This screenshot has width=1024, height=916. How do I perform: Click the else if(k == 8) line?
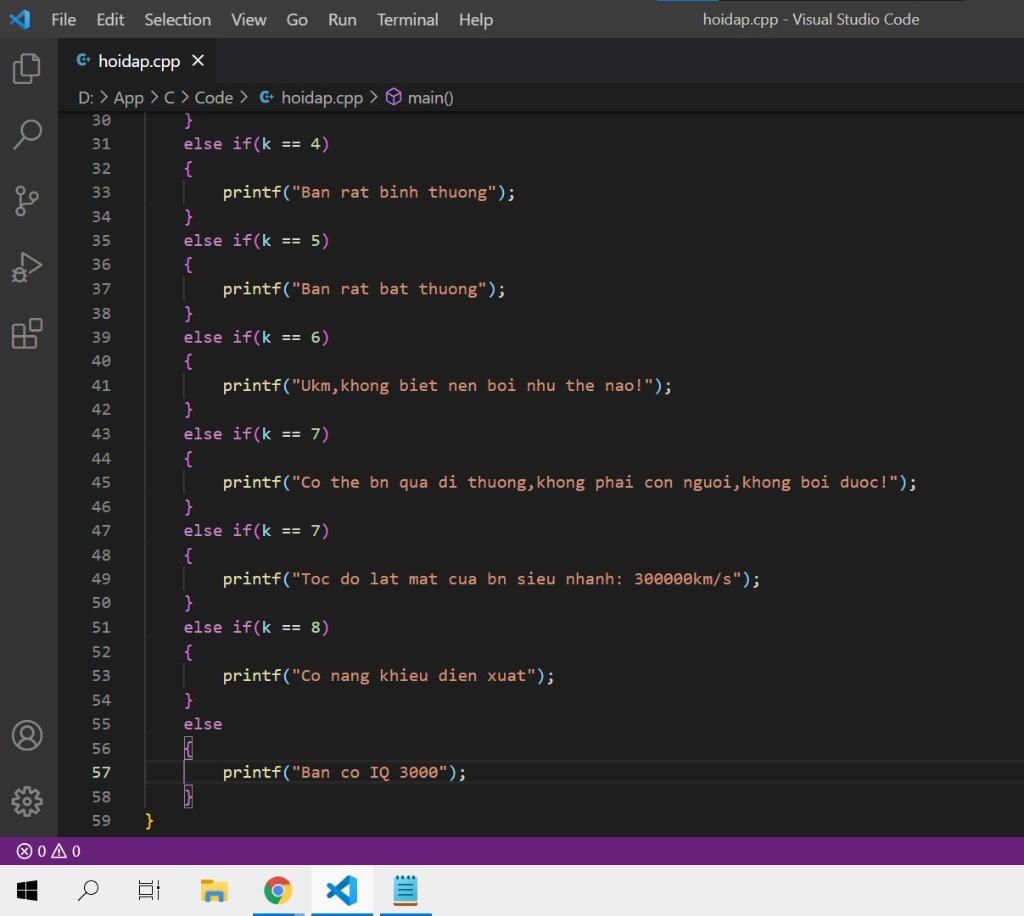coord(256,627)
